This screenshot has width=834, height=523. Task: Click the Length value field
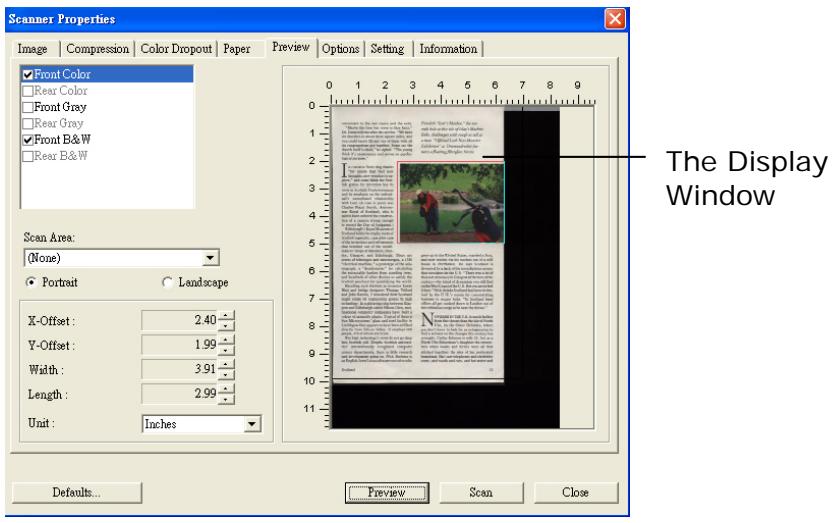pos(180,394)
